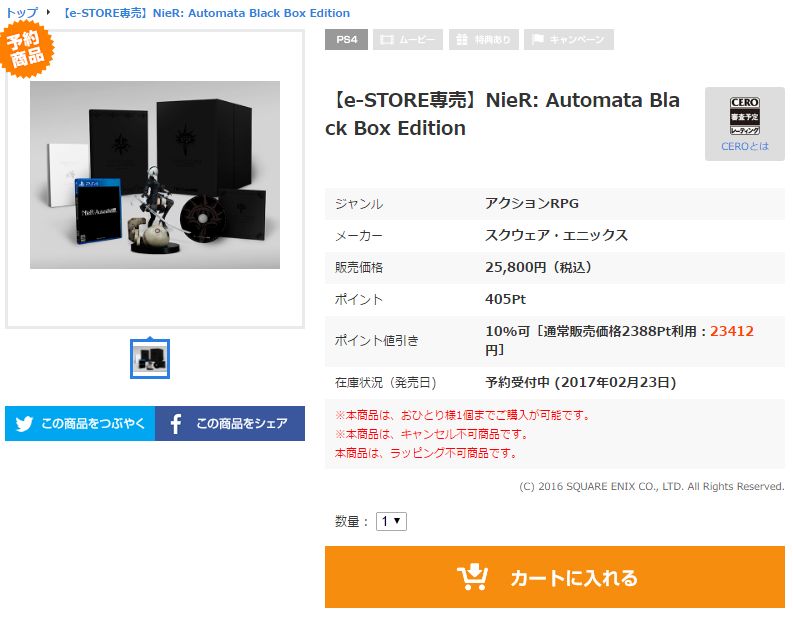Click the Twitter bird icon
The height and width of the screenshot is (619, 793).
pos(24,423)
